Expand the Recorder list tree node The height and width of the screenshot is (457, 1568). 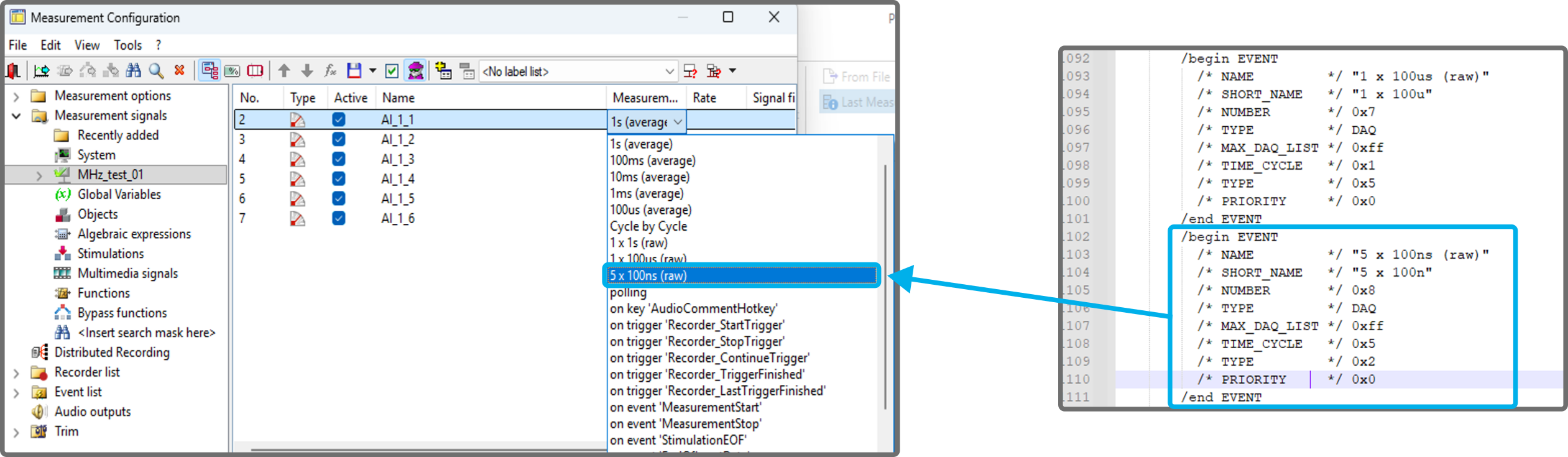17,373
